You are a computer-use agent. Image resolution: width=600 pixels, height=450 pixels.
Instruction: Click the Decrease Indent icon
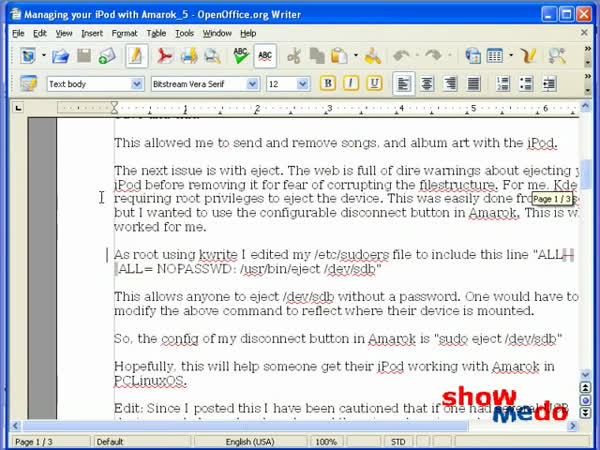point(549,83)
